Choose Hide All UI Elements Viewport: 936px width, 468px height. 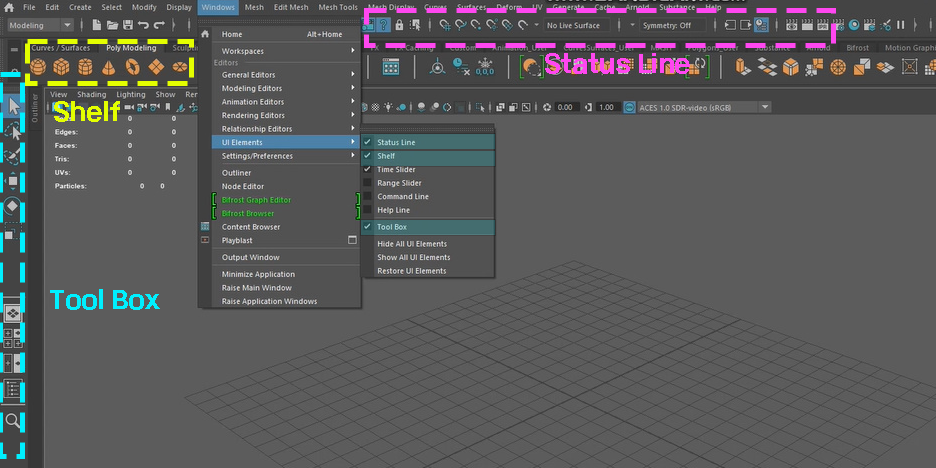click(428, 244)
